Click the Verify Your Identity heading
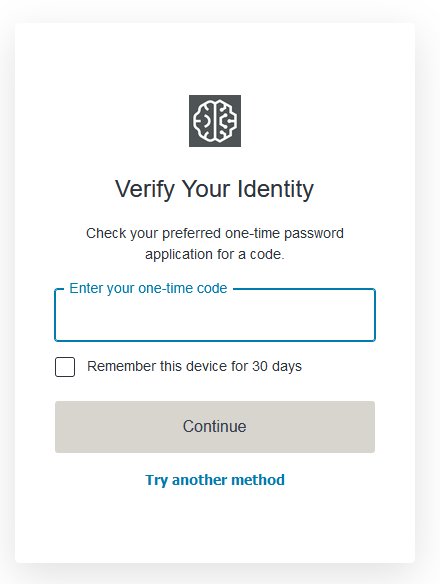 click(215, 189)
